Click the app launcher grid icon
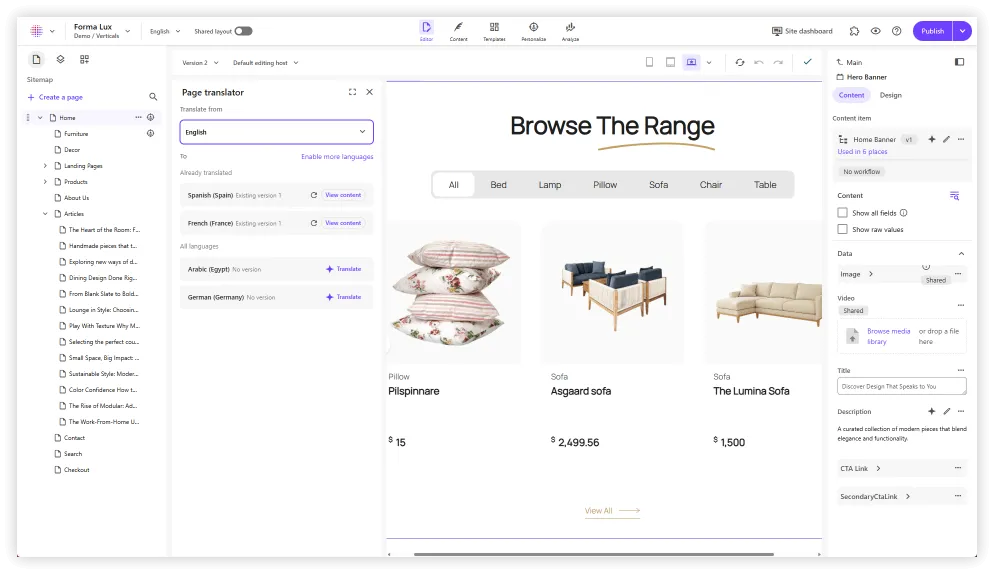The height and width of the screenshot is (574, 994). pyautogui.click(x=37, y=30)
